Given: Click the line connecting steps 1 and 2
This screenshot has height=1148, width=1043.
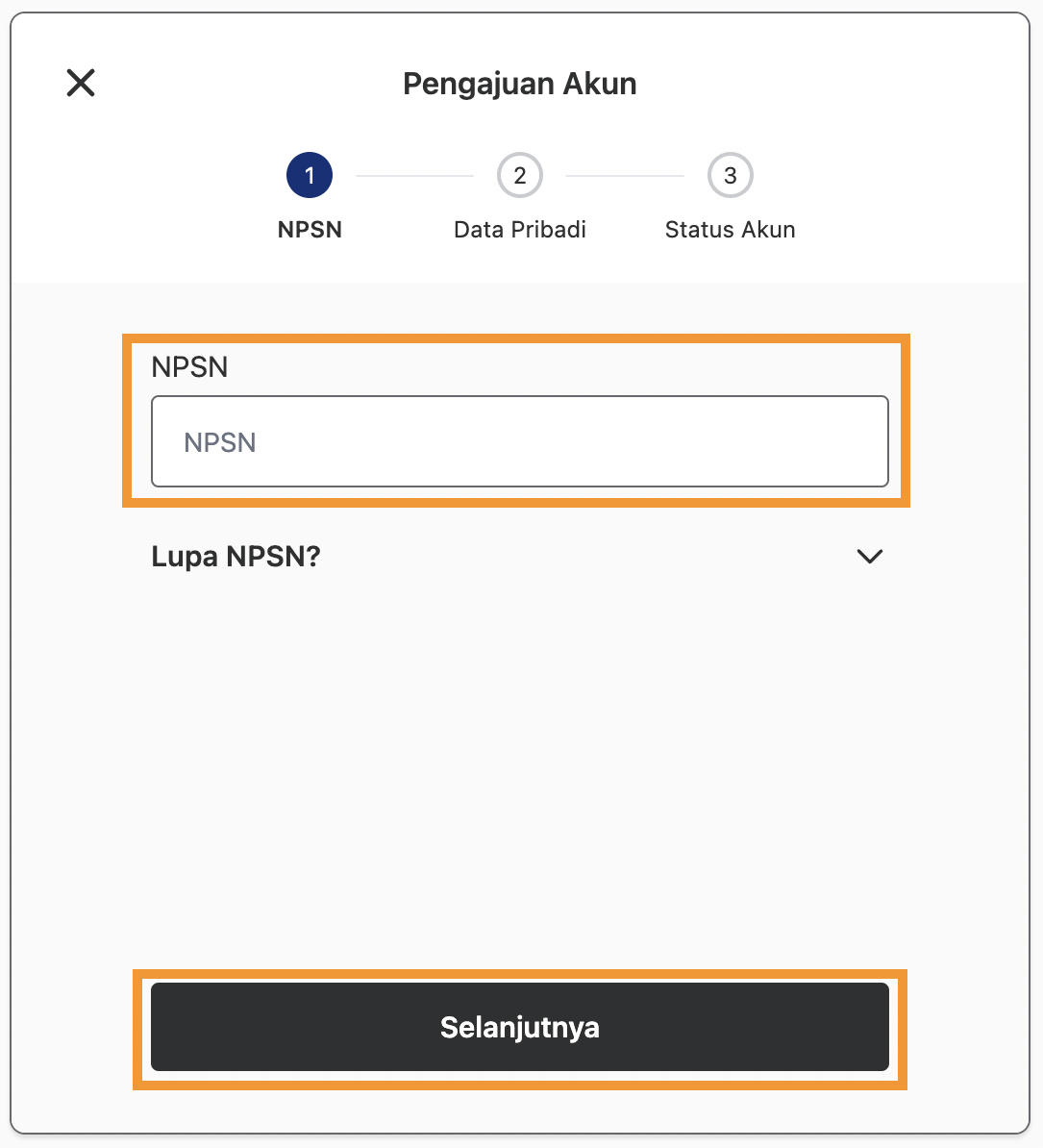Looking at the screenshot, I should point(414,176).
